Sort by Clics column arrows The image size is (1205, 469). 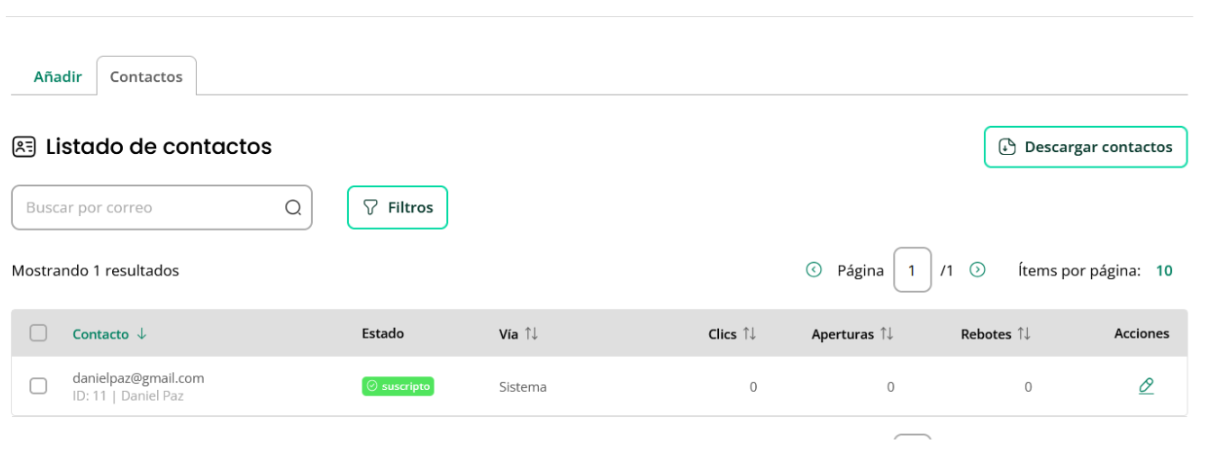(x=749, y=334)
